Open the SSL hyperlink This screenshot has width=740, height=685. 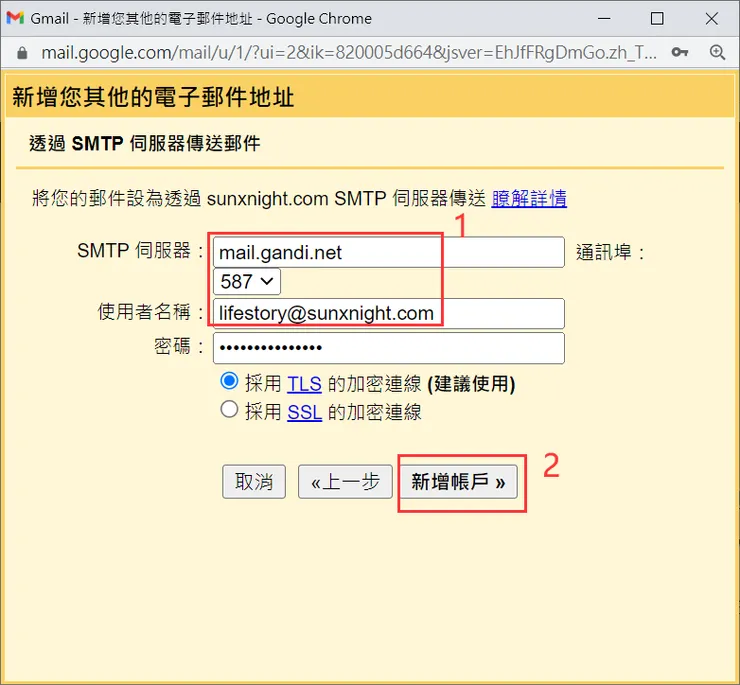point(305,413)
